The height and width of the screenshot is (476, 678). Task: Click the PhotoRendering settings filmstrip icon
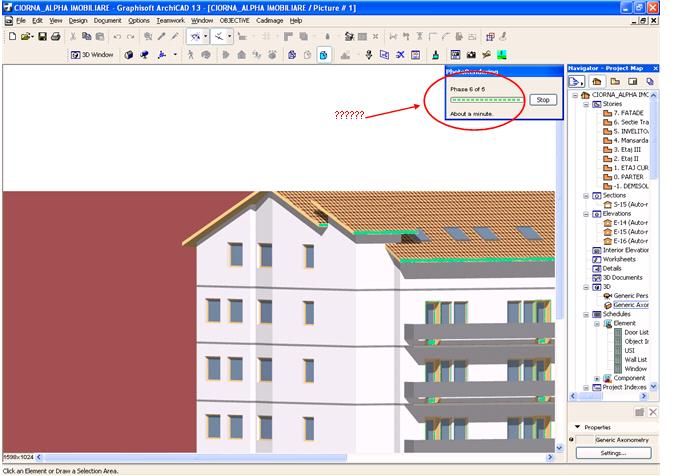(455, 55)
